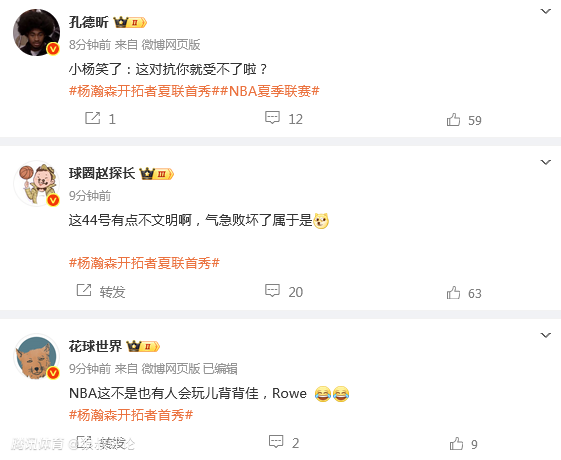Open comments on 孔德昕's post
Image resolution: width=561 pixels, height=460 pixels.
pyautogui.click(x=272, y=118)
